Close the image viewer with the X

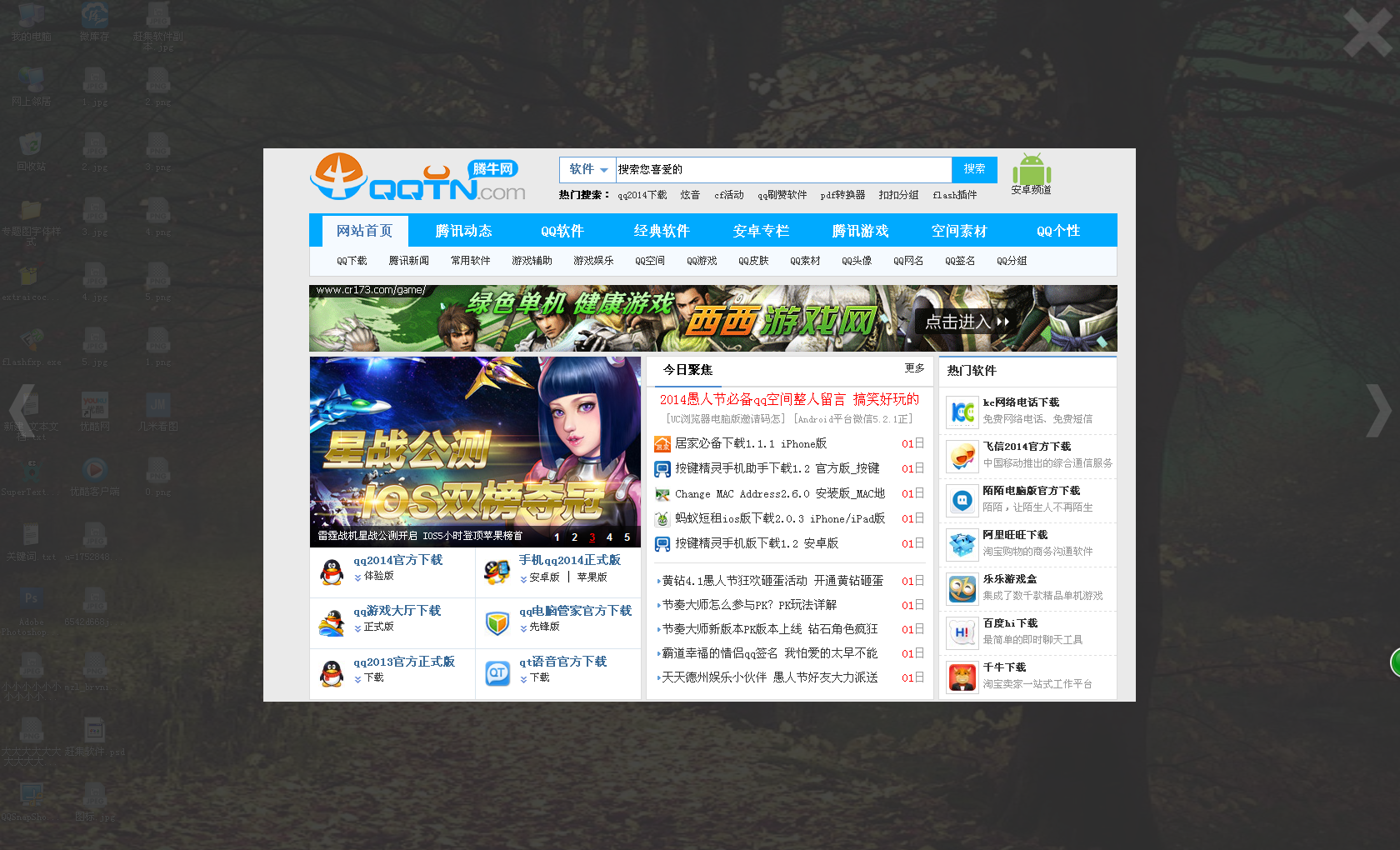(1367, 33)
